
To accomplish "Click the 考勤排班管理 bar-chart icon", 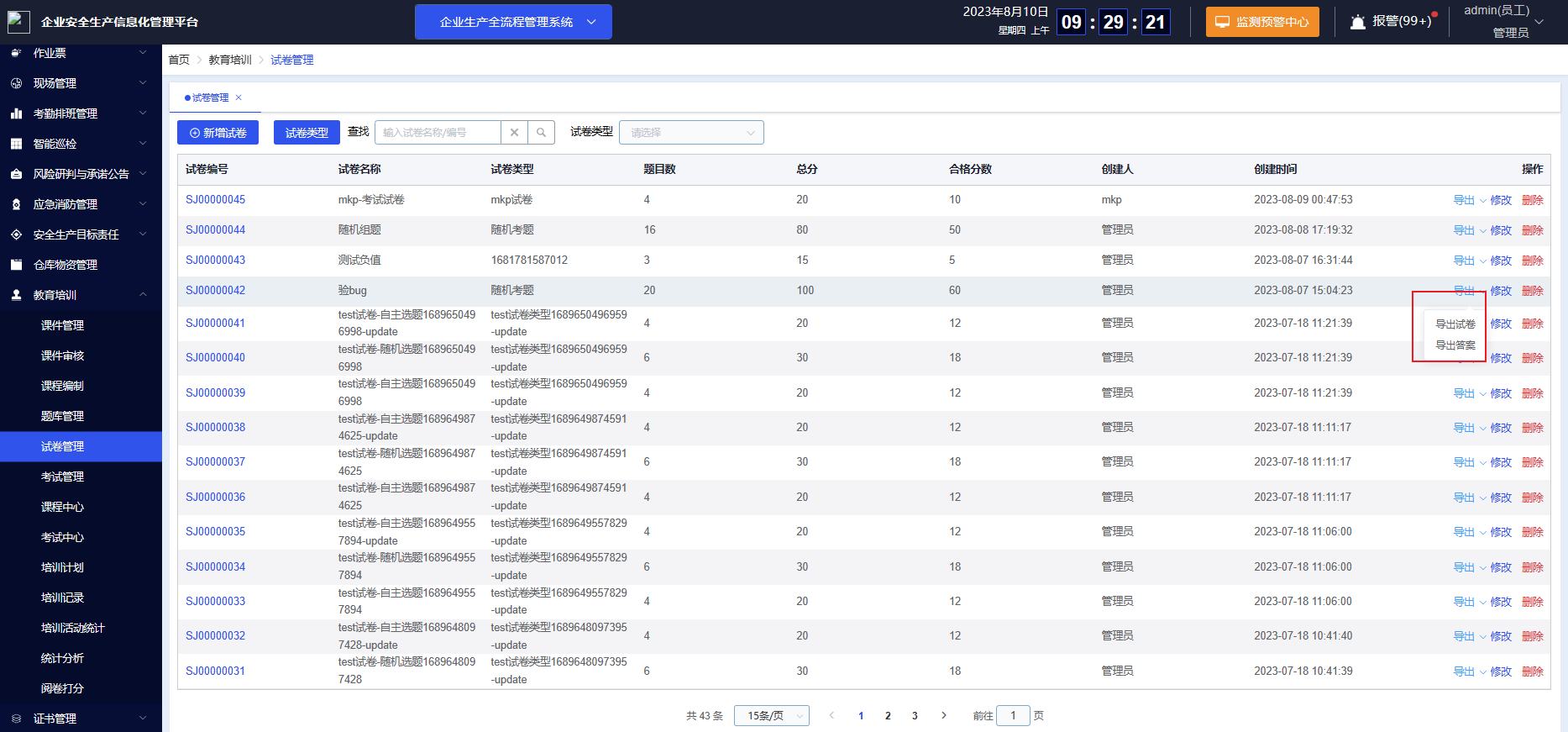I will tap(16, 113).
